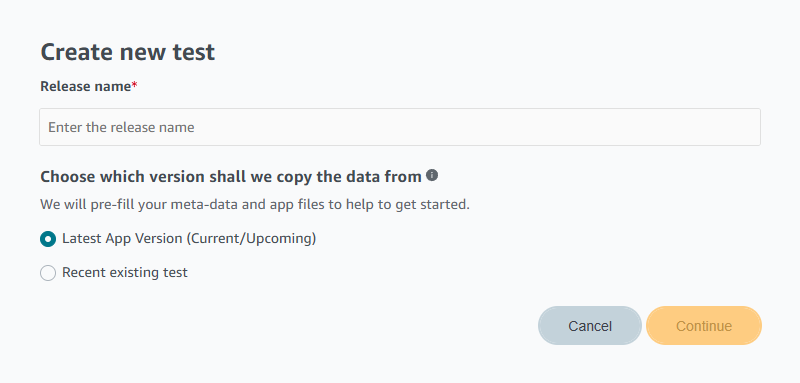Click the Cancel button
This screenshot has width=800, height=383.
pyautogui.click(x=590, y=326)
